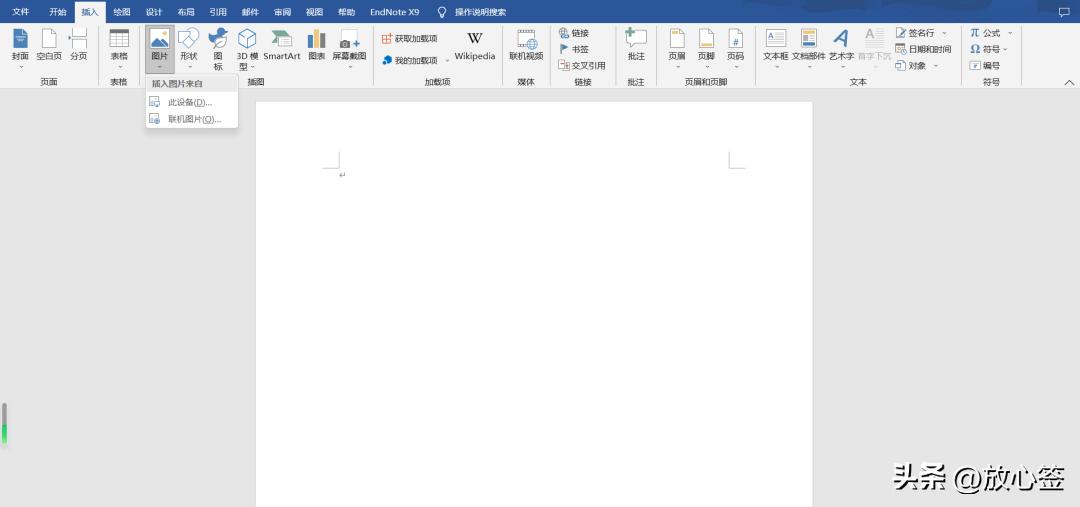Add a signature line (签名行)

tap(915, 33)
